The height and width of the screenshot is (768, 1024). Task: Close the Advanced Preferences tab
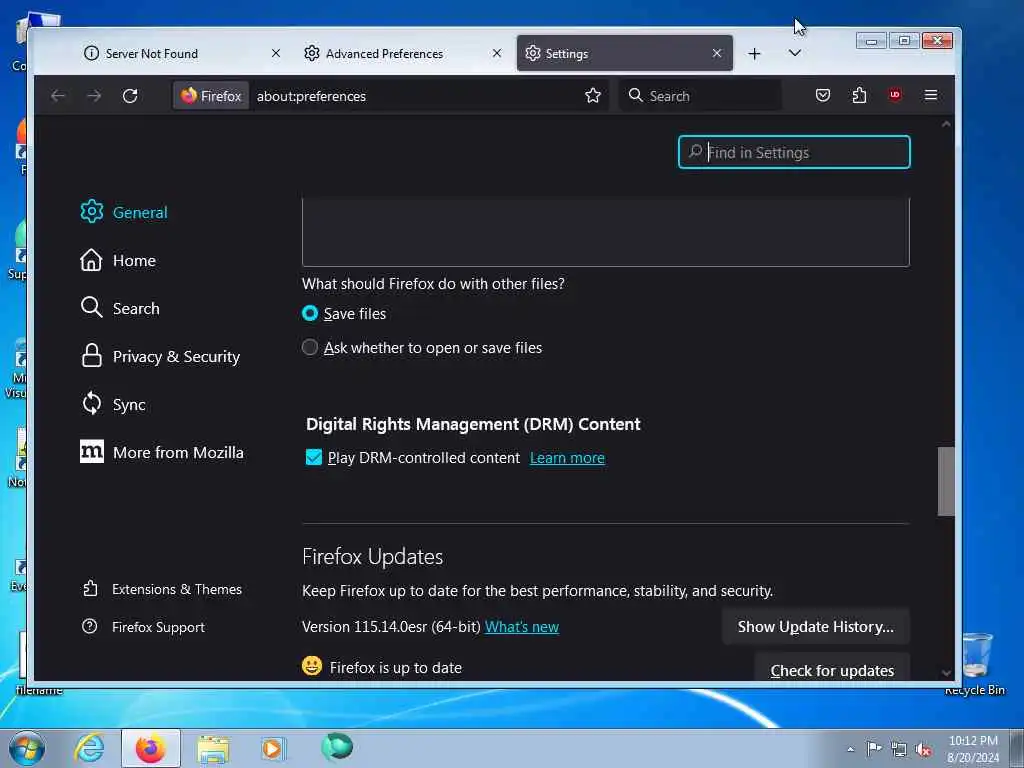point(497,53)
